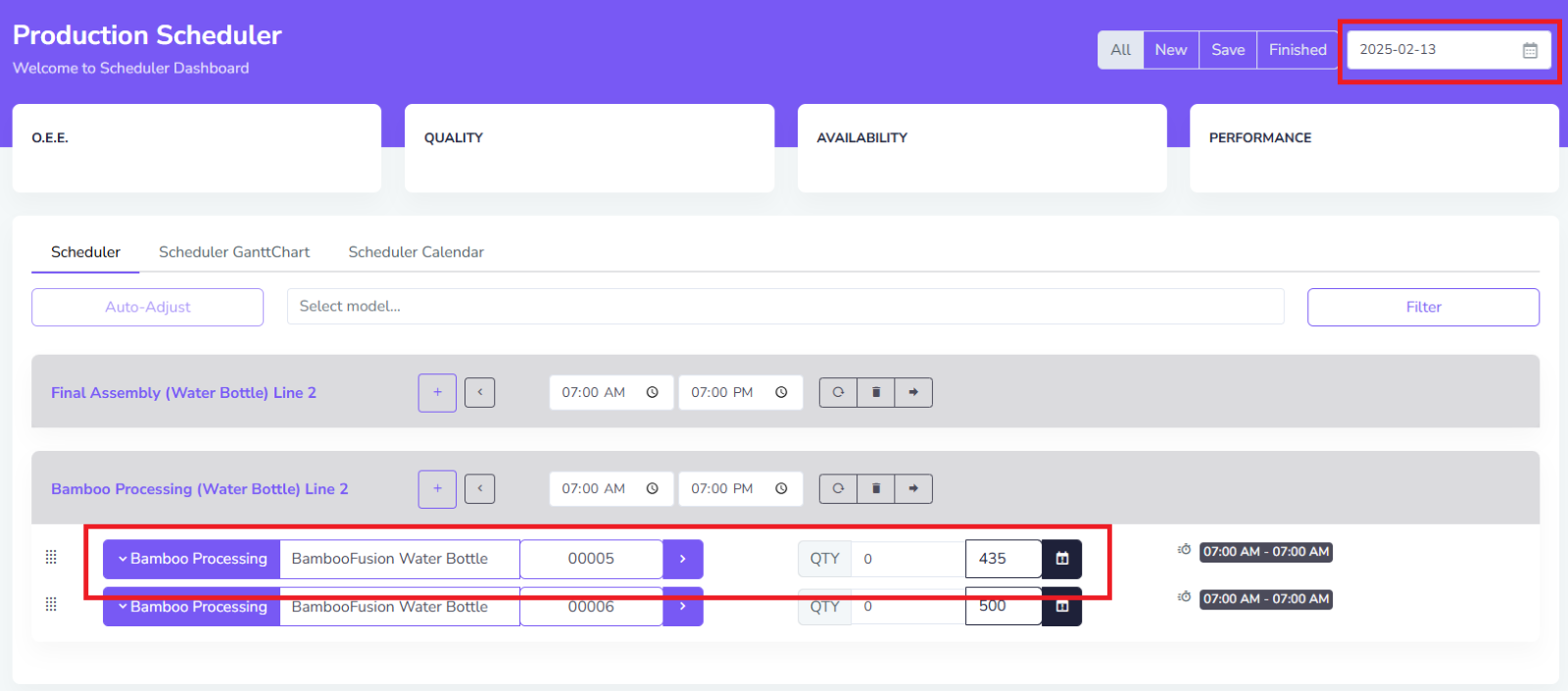Select the New status filter

coord(1170,50)
